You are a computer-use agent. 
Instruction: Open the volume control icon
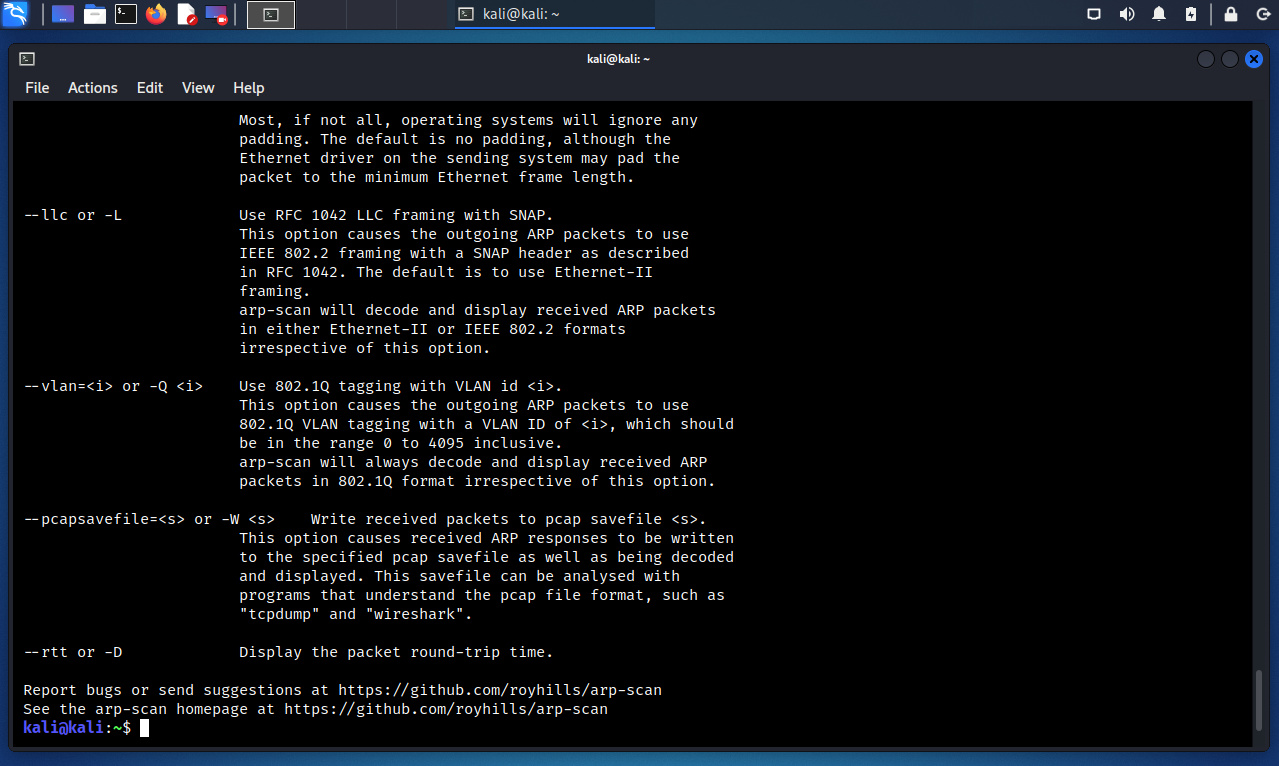click(x=1127, y=14)
